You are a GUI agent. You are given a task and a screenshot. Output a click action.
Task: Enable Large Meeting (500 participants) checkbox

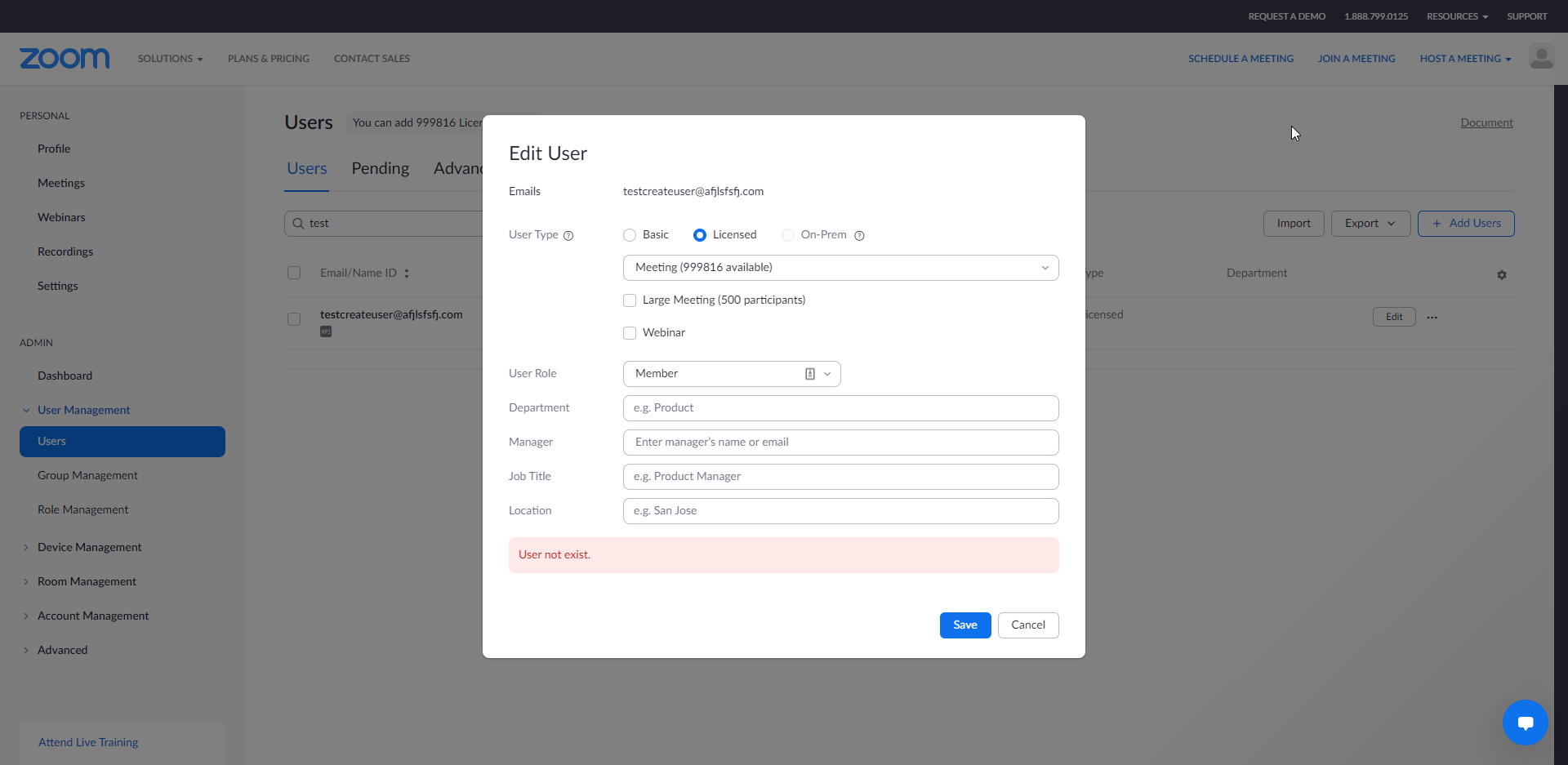tap(630, 300)
